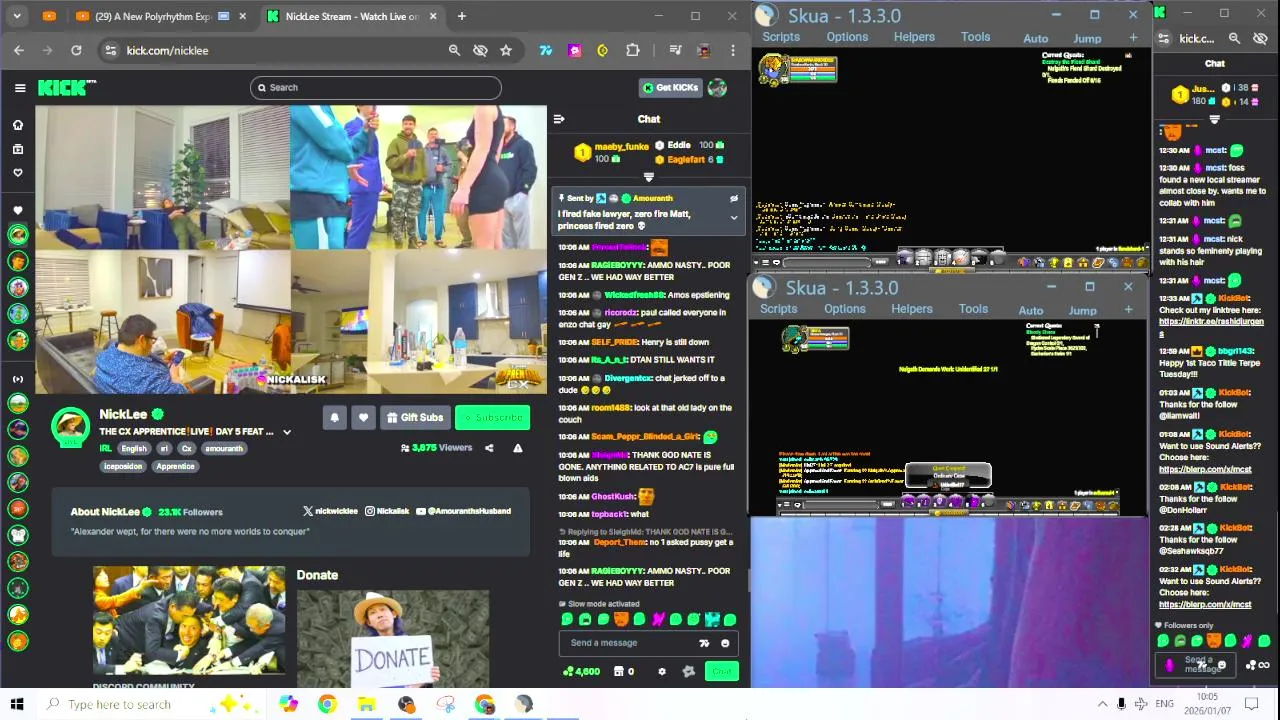Expand leaderboard handle in right chat window
The width and height of the screenshot is (1280, 720).
coord(1214,119)
